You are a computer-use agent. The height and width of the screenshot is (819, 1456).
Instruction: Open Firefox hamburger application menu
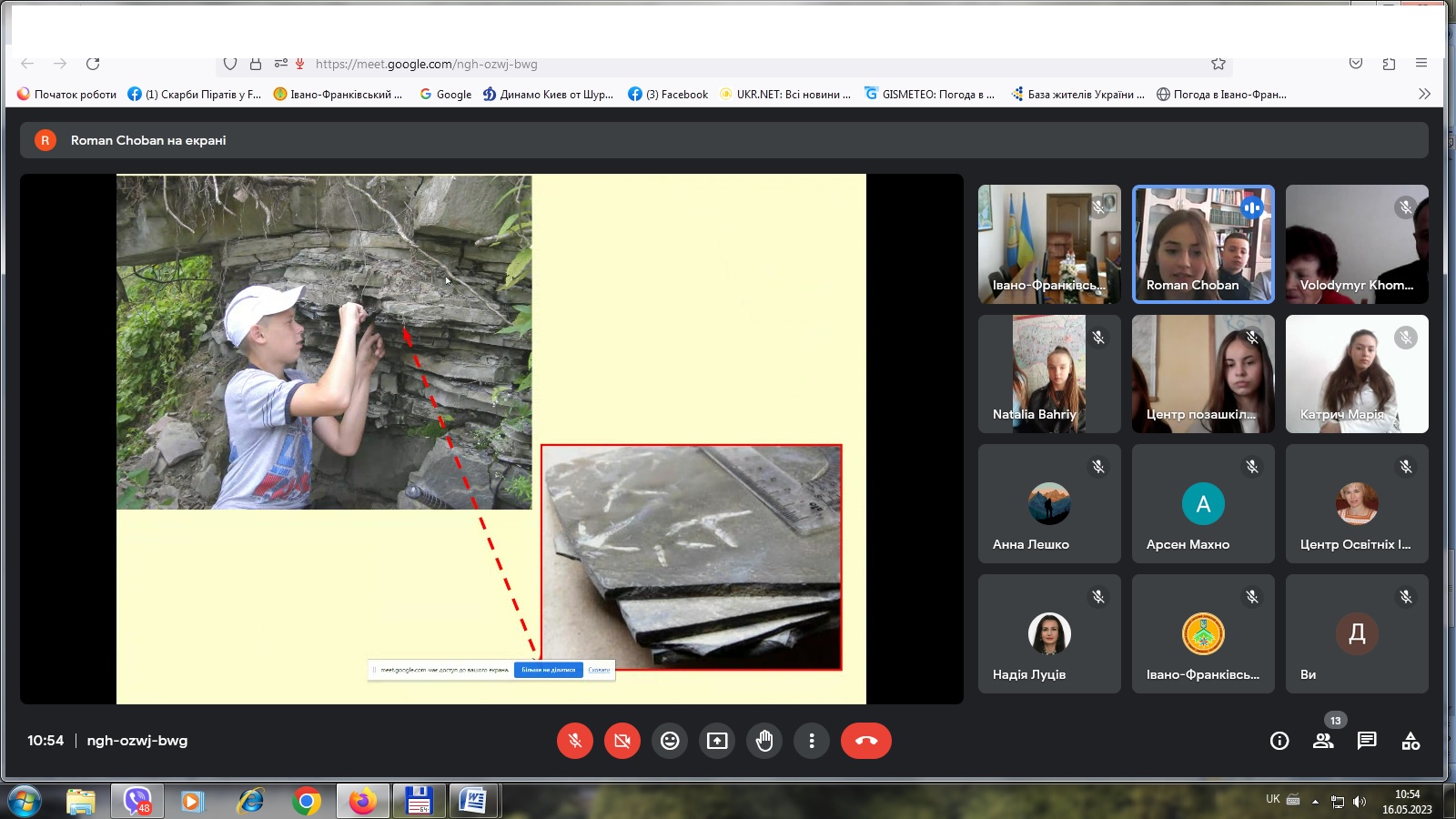point(1421,64)
